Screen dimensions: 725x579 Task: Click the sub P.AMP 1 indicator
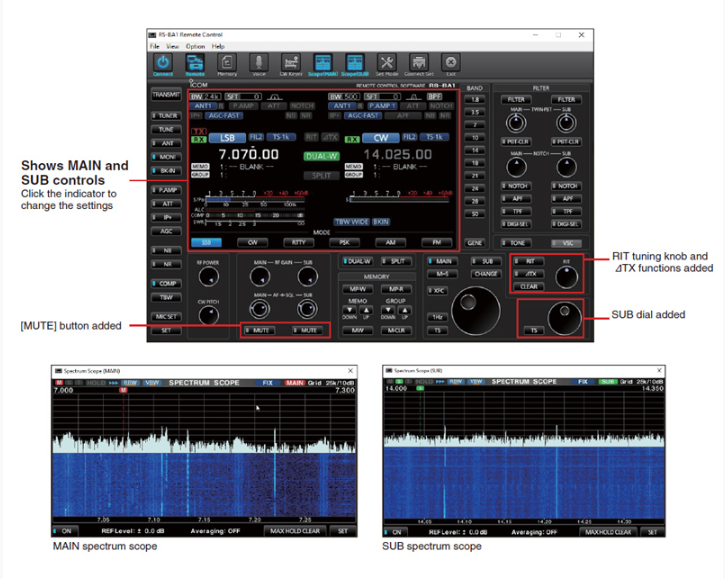coord(382,106)
